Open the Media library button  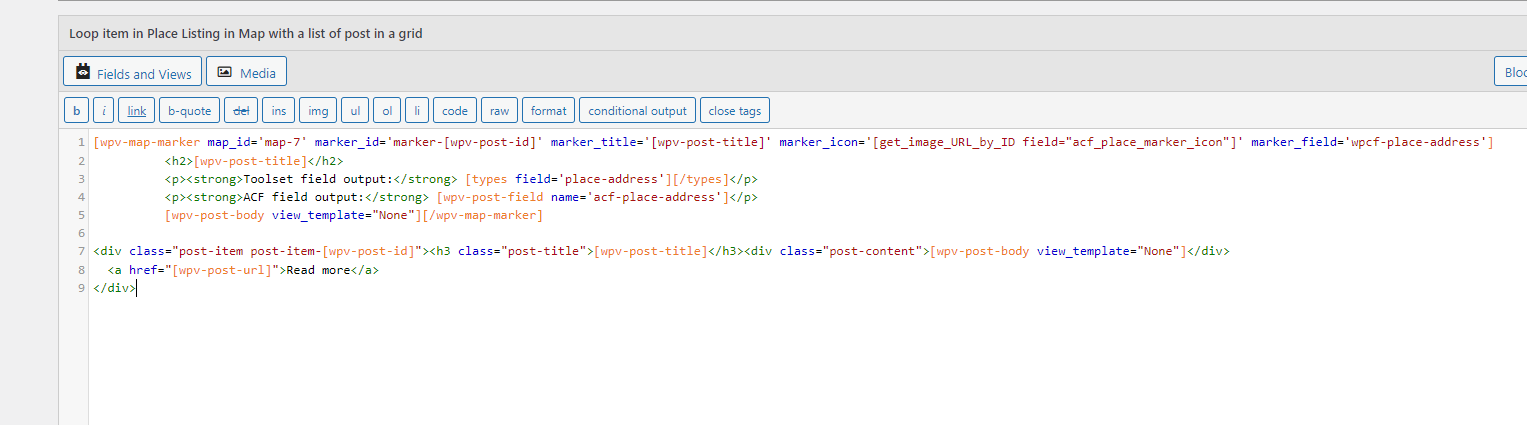pos(246,72)
